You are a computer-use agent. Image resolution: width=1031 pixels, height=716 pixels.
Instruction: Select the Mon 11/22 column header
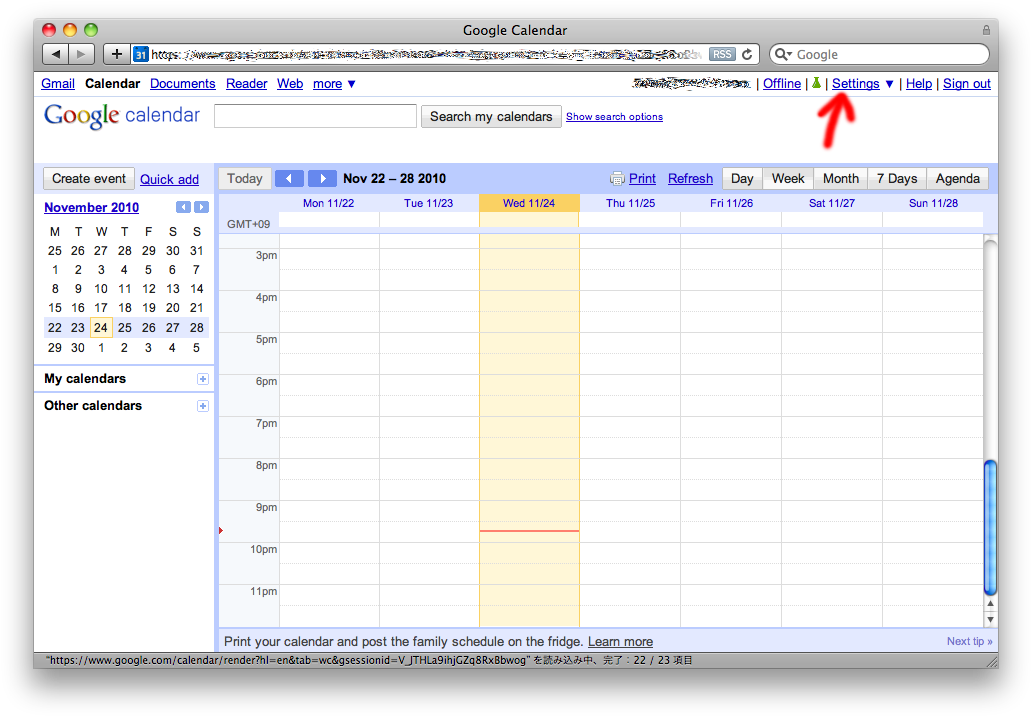(328, 203)
